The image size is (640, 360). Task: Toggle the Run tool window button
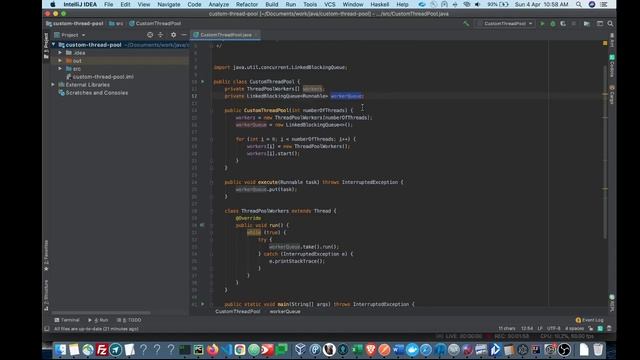pyautogui.click(x=98, y=320)
